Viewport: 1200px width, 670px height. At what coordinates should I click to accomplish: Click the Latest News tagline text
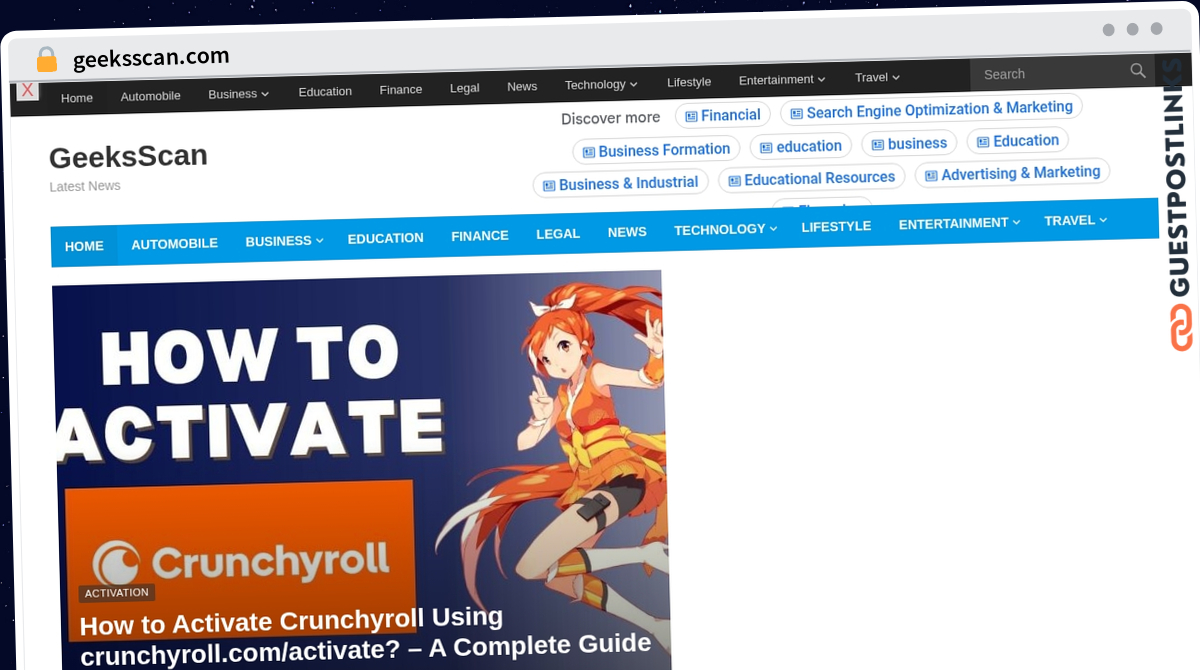click(85, 186)
